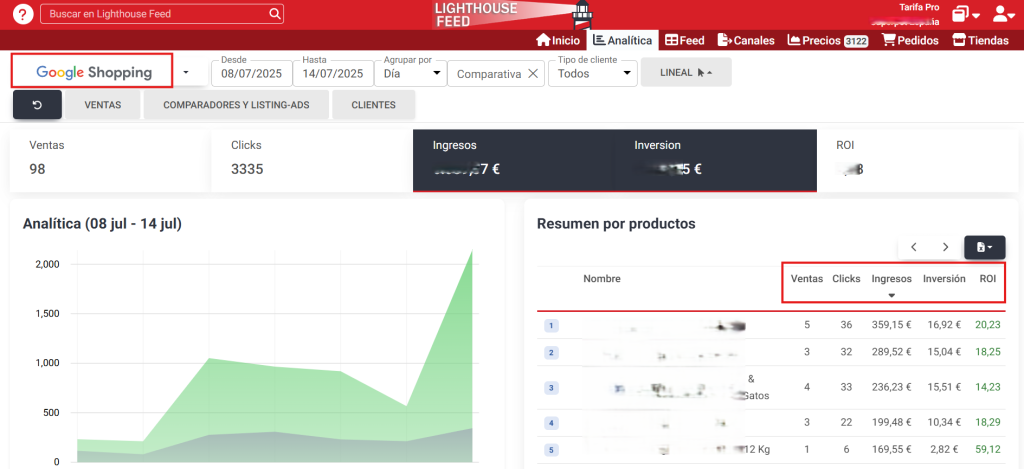Image resolution: width=1024 pixels, height=469 pixels.
Task: Open the Feed tab
Action: [684, 40]
